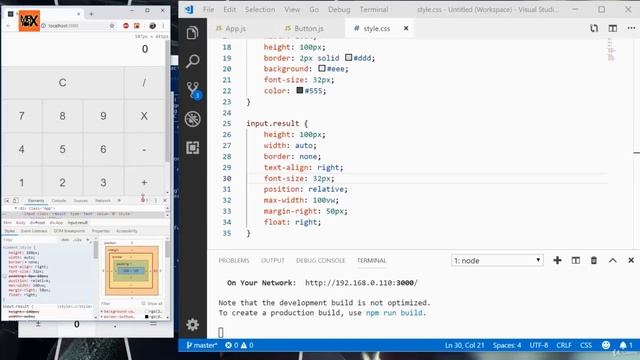Open the Edit menu in VS Code
This screenshot has width=640, height=360.
(x=229, y=9)
